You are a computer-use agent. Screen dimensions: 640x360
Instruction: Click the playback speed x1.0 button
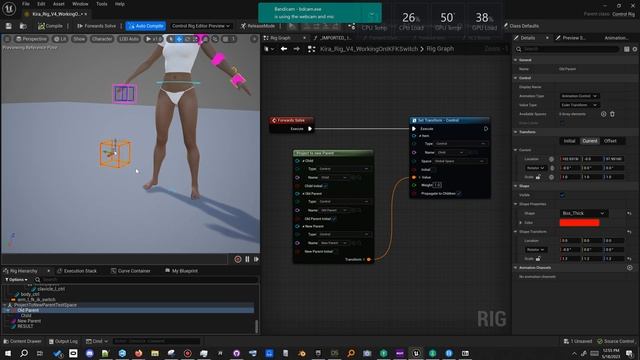click(154, 39)
